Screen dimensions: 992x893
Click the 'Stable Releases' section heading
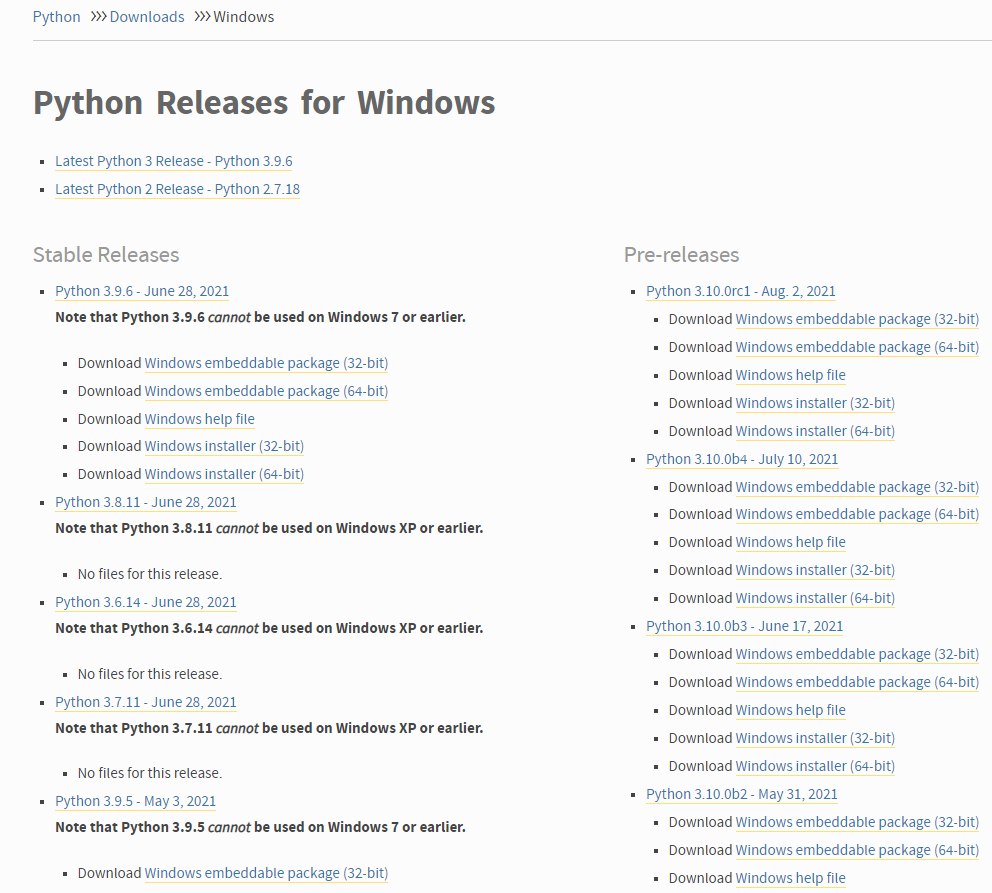106,255
